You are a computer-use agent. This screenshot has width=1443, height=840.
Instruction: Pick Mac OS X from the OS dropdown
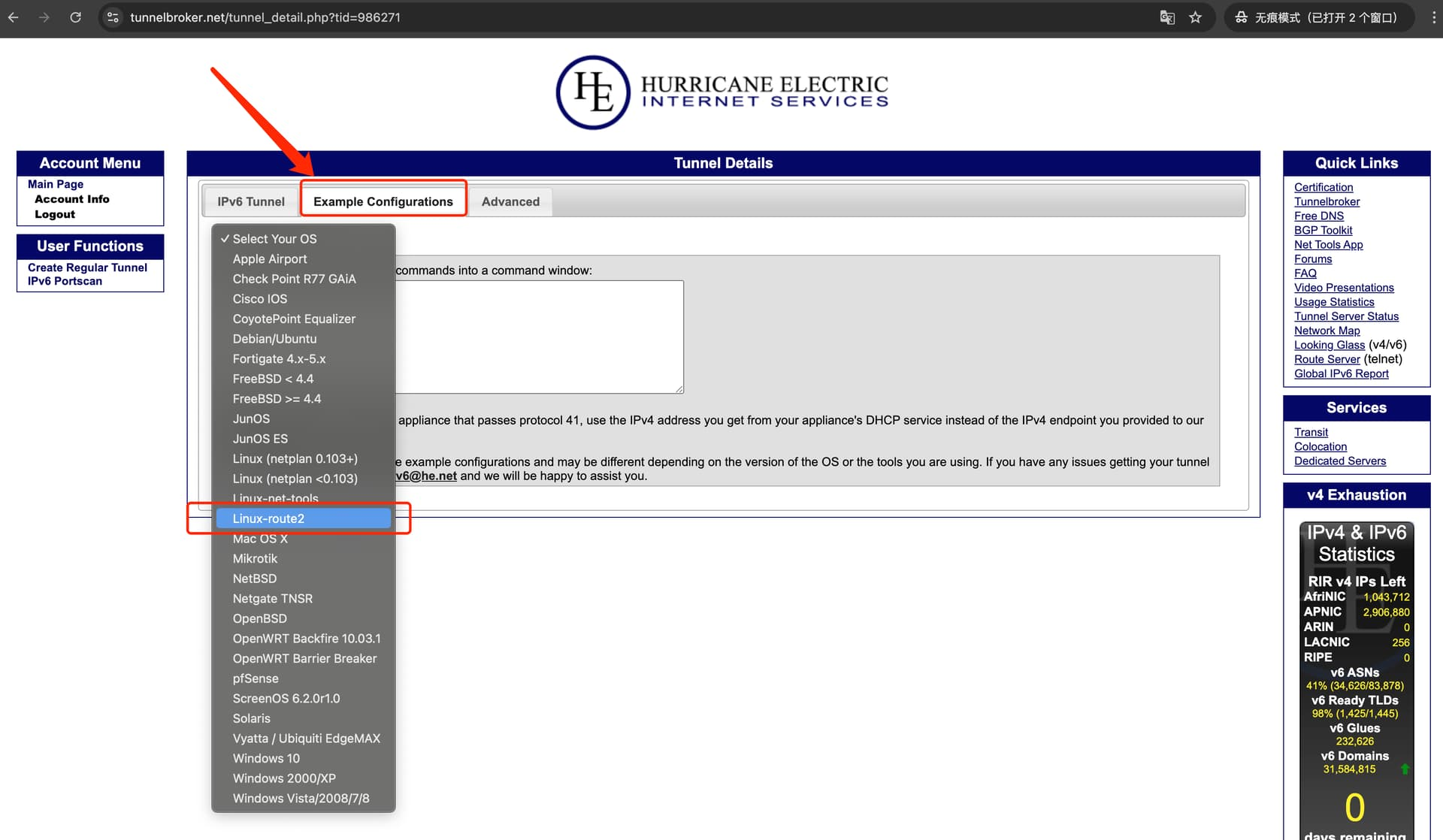point(260,539)
